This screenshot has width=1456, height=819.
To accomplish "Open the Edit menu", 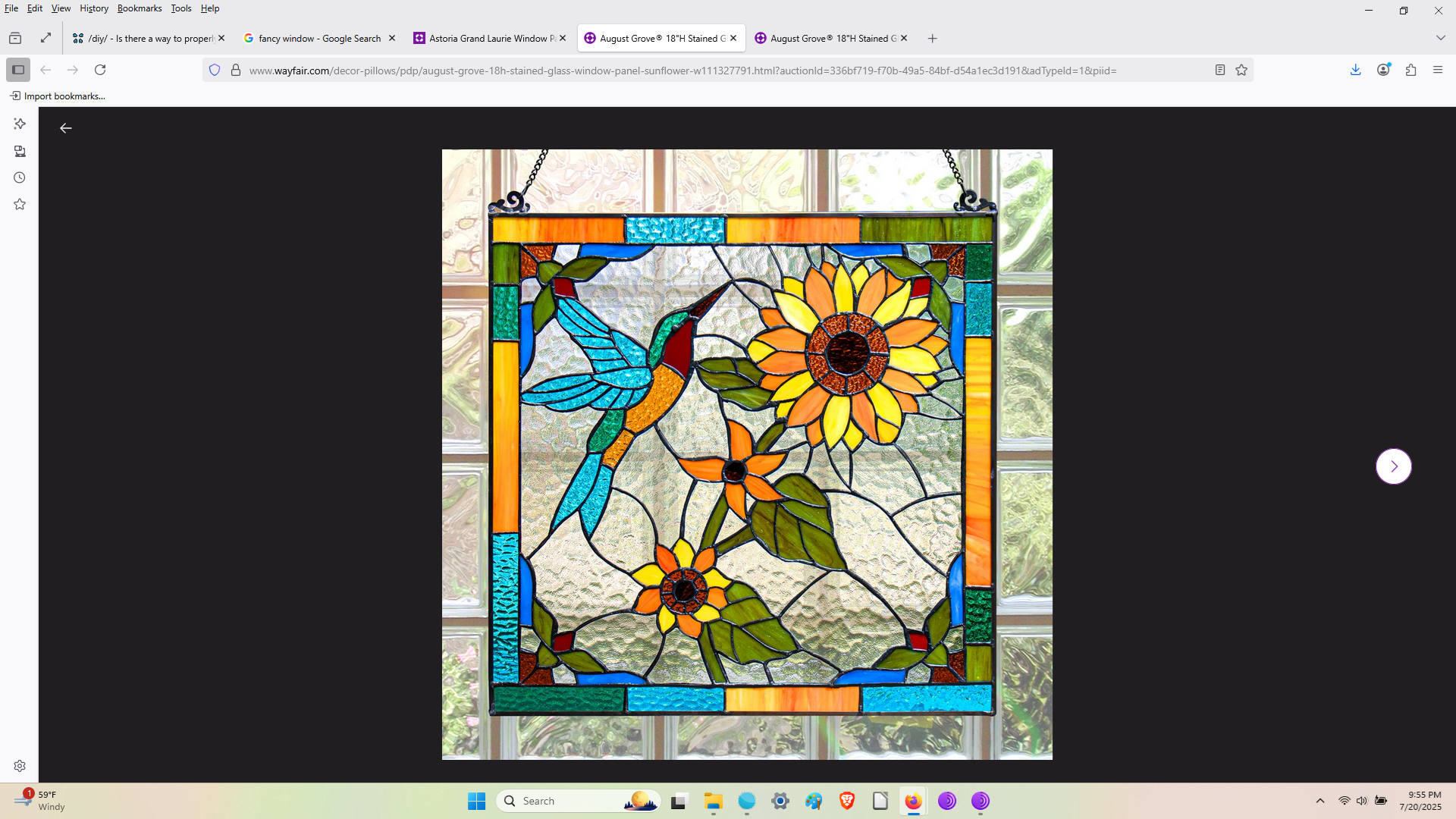I will coord(35,8).
